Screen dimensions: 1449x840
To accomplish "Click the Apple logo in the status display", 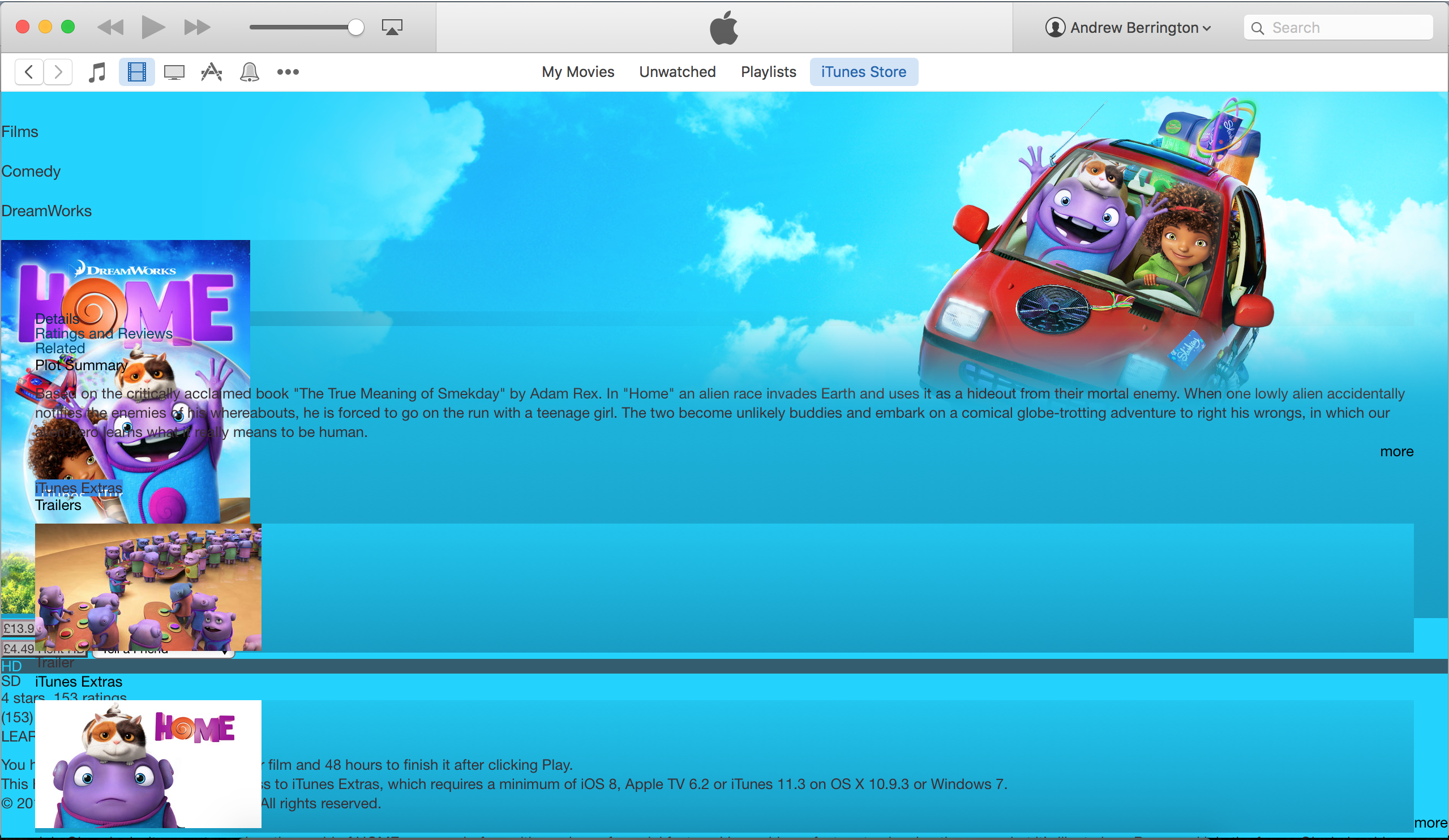I will tap(724, 27).
